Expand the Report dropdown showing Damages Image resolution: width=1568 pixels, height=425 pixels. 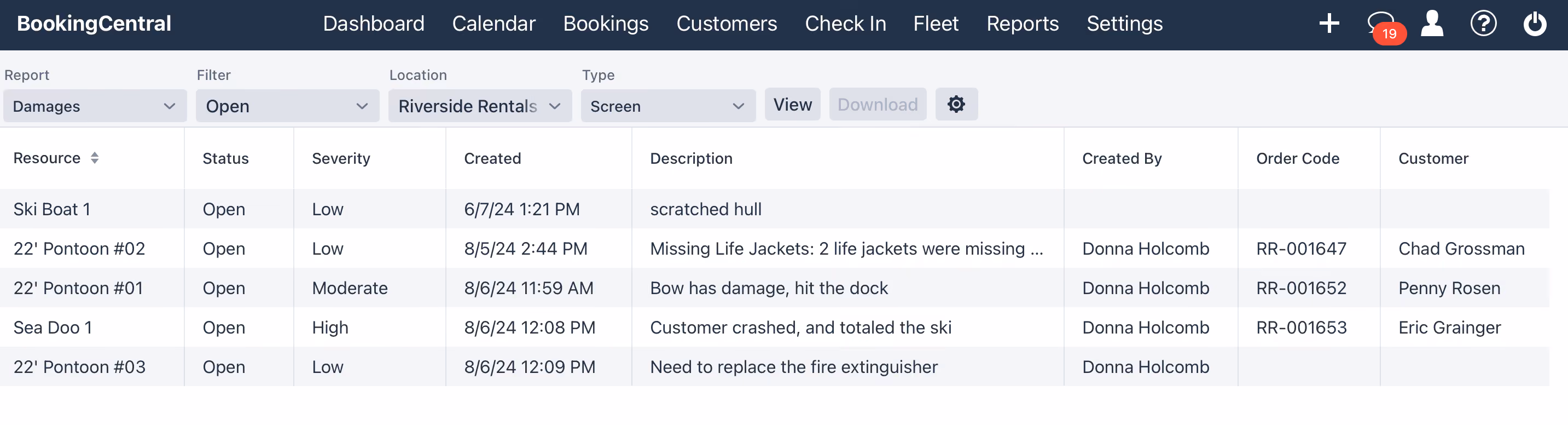95,106
